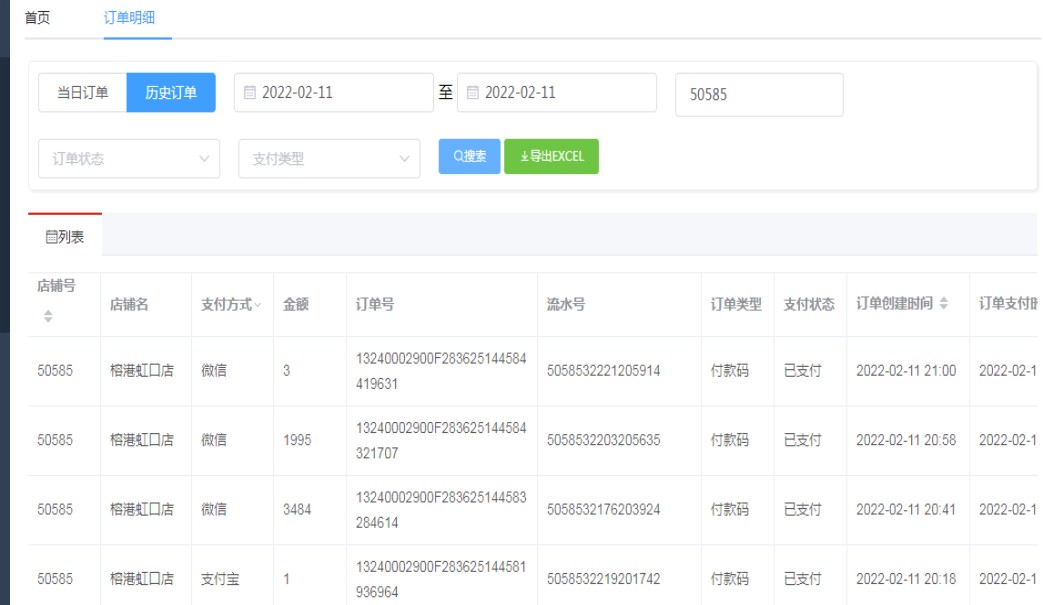Viewport: 1043px width, 605px height.
Task: Click the 支付宝 payment method cell
Action: pos(219,579)
